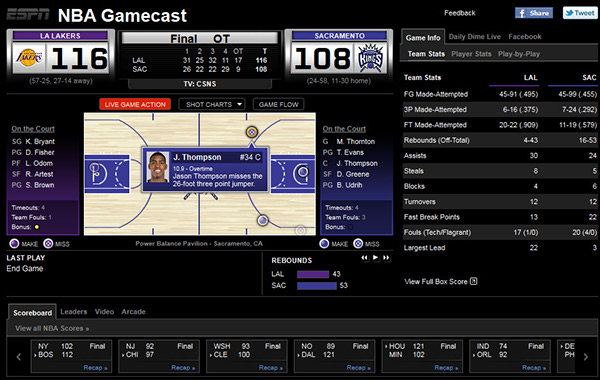Open the NY vs BOS recap
The image size is (600, 380).
click(x=95, y=367)
